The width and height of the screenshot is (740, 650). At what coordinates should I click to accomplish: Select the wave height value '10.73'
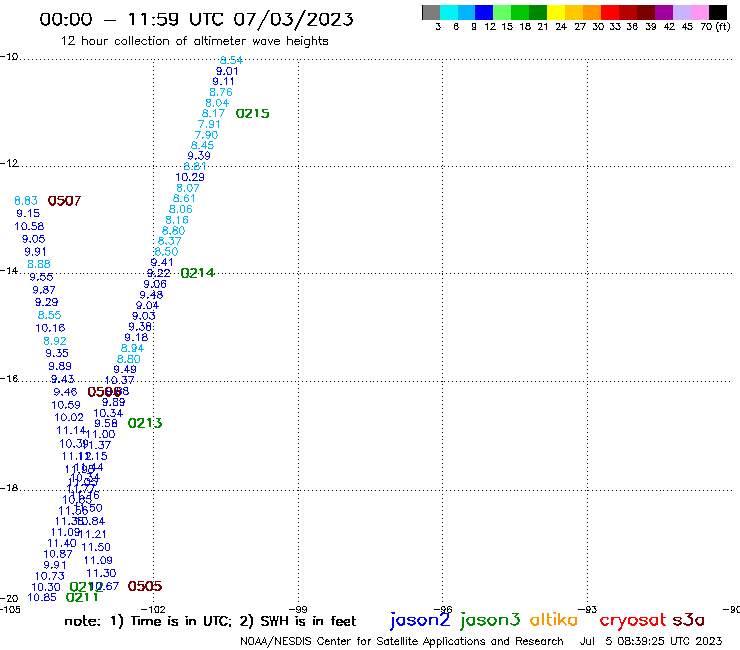pos(50,576)
